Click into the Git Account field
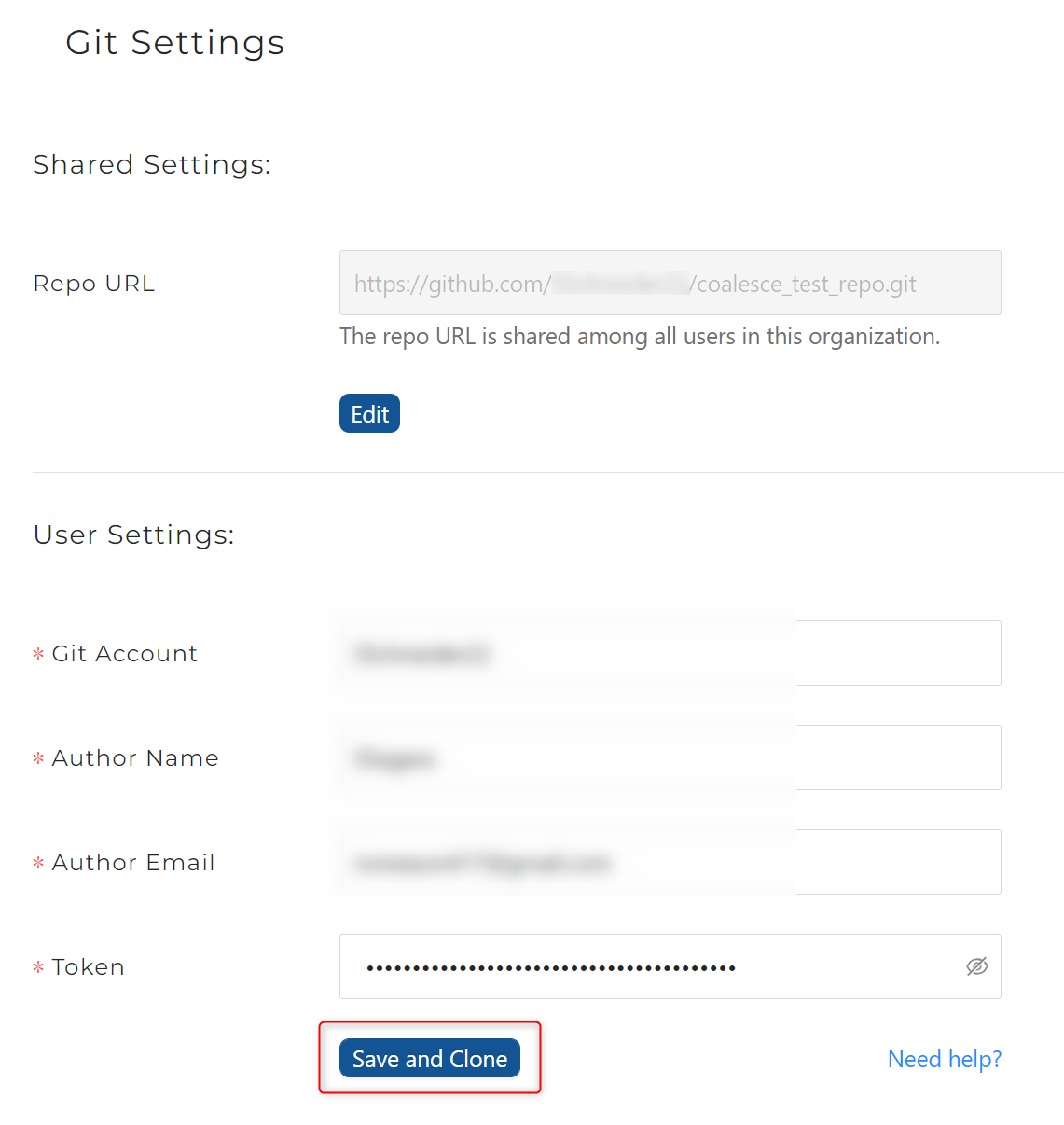 tap(670, 653)
